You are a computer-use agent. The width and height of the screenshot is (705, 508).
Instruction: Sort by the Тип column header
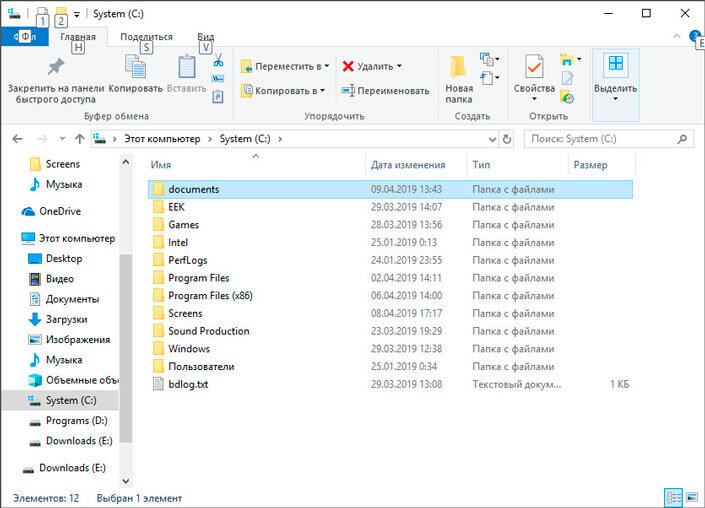(518, 165)
